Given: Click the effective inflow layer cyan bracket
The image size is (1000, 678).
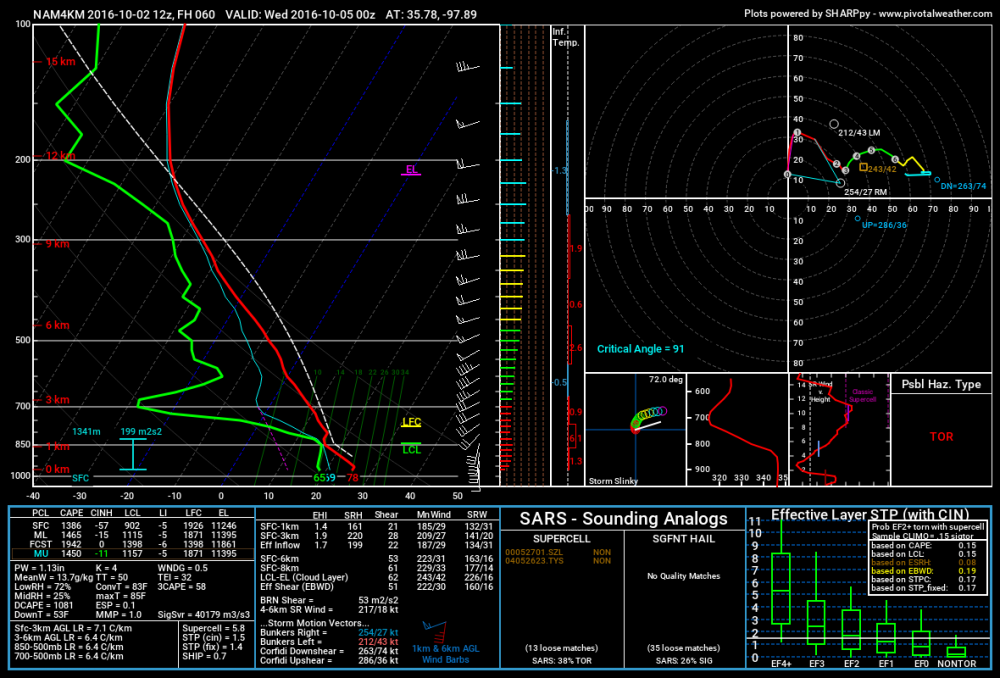Looking at the screenshot, I should click(x=133, y=454).
